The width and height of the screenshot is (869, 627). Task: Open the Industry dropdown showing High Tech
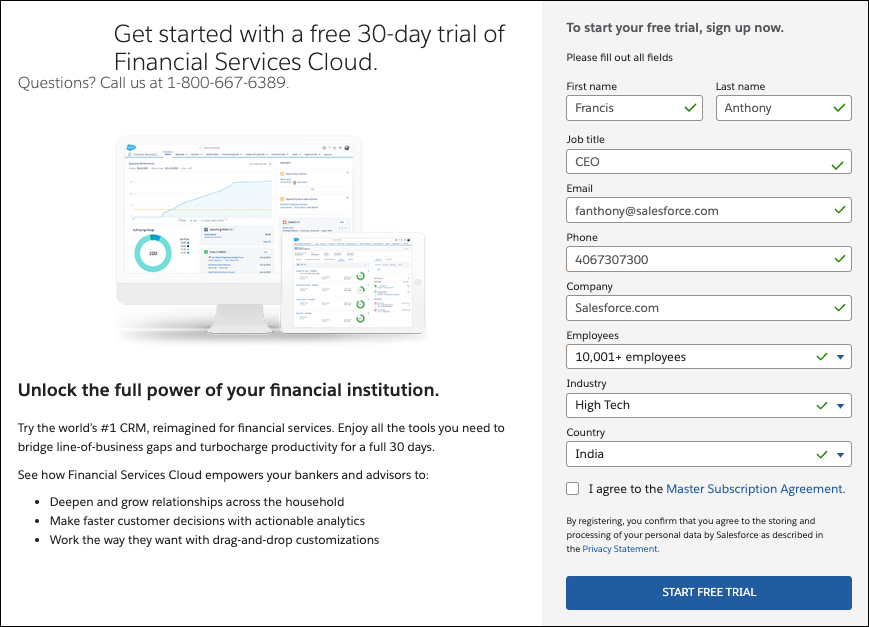pyautogui.click(x=709, y=405)
